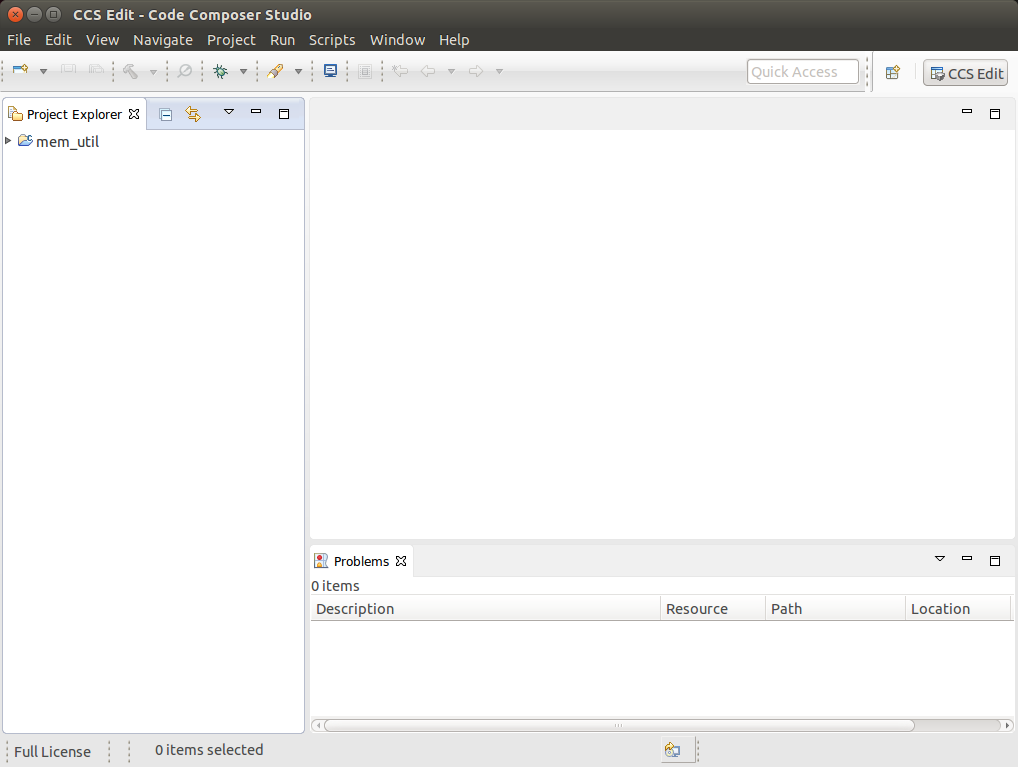Viewport: 1018px width, 767px height.
Task: Toggle Link with Editor in Project Explorer
Action: (193, 115)
